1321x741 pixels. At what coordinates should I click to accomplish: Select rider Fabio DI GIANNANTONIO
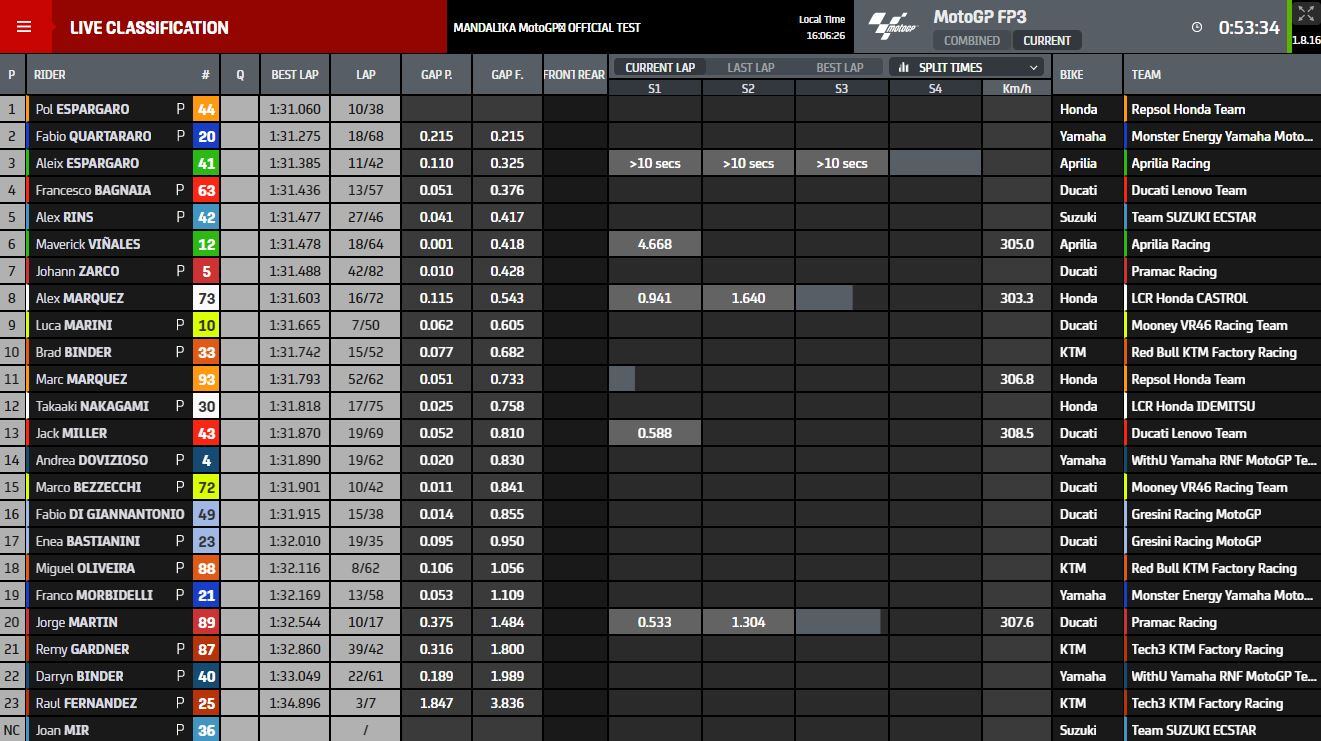110,514
